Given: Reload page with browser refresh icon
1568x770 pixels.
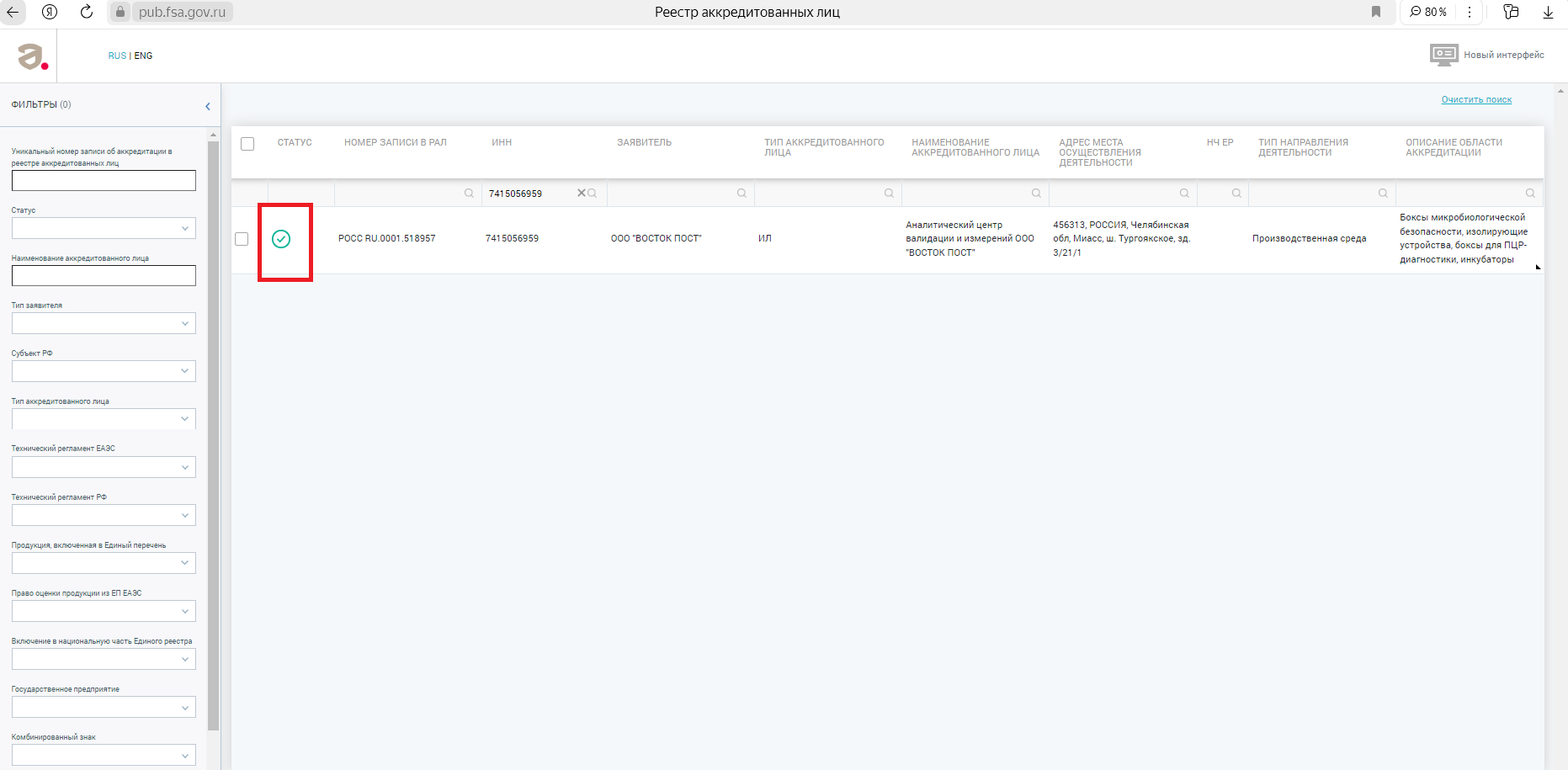Looking at the screenshot, I should click(86, 12).
